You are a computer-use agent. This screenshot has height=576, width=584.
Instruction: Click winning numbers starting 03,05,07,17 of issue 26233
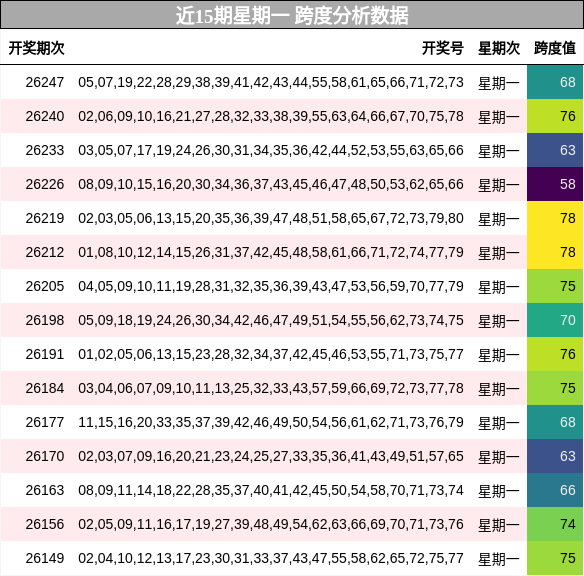point(271,150)
